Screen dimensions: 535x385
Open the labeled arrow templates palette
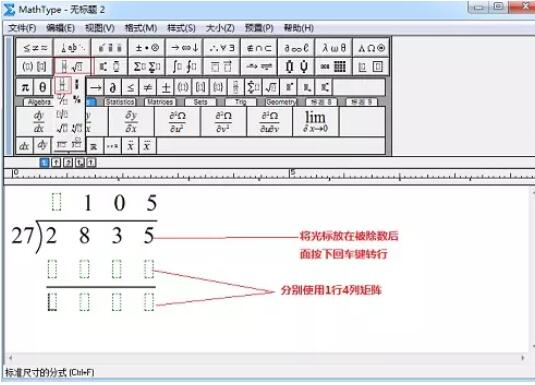point(259,66)
